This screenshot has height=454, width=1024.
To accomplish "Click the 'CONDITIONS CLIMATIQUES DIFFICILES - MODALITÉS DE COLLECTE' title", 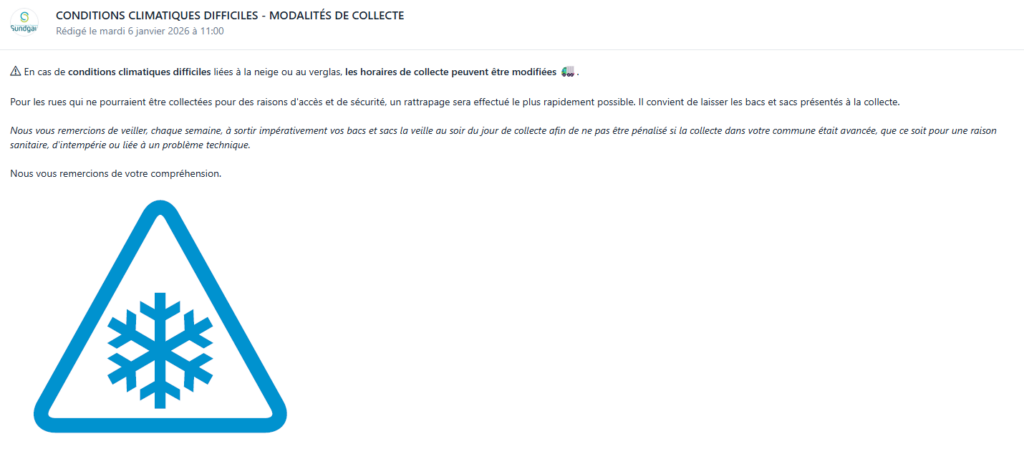I will 230,16.
